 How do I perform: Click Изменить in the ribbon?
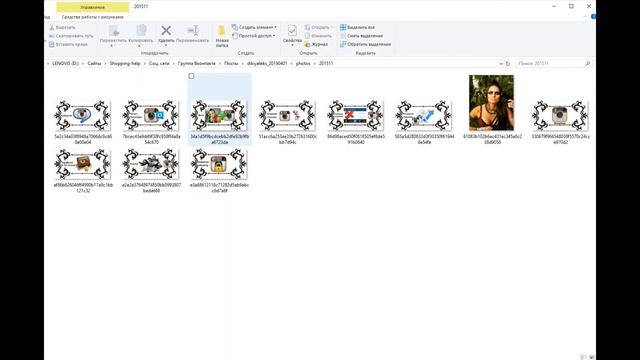(x=318, y=36)
